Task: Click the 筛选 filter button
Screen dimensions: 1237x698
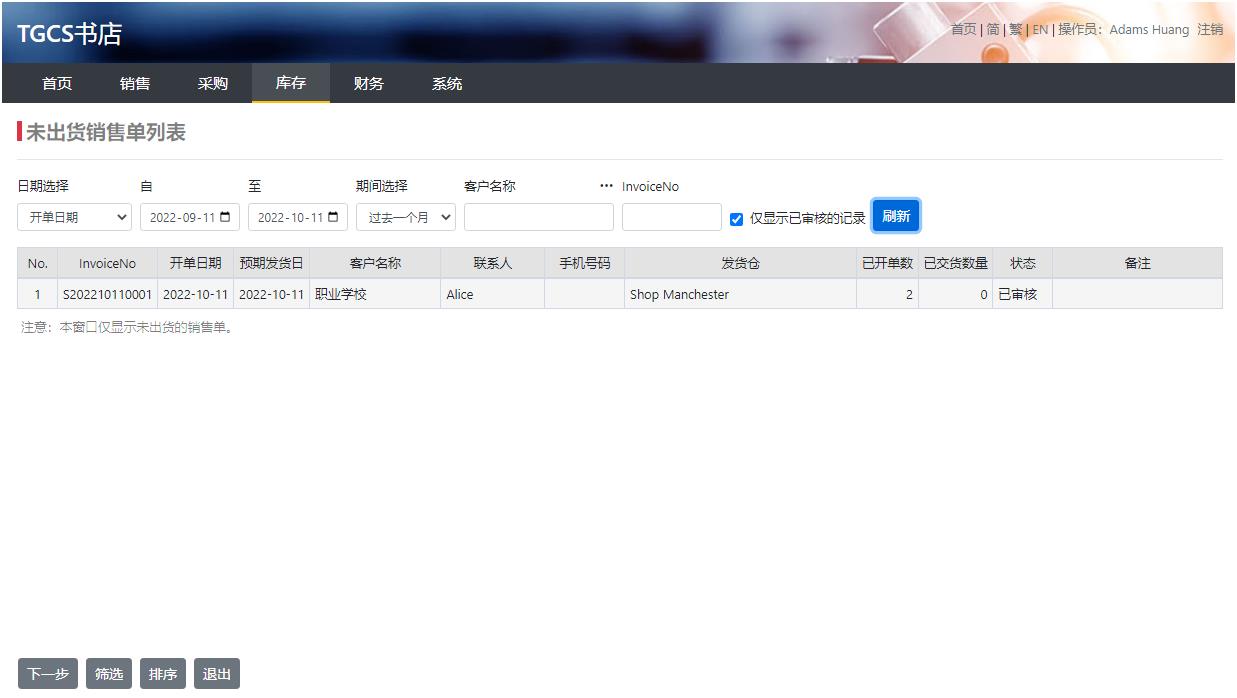Action: (x=109, y=674)
